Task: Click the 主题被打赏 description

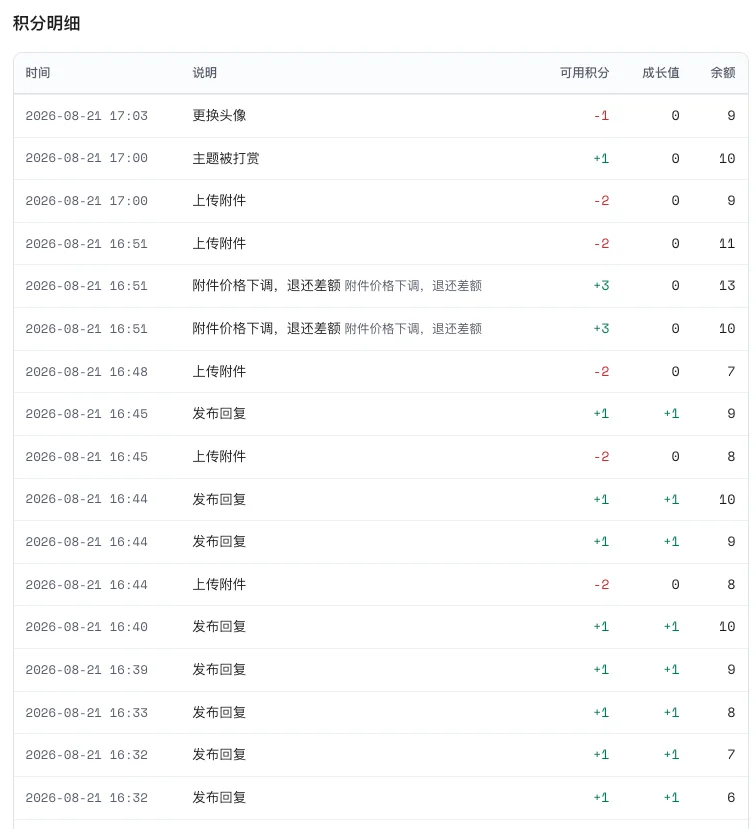Action: pos(226,158)
